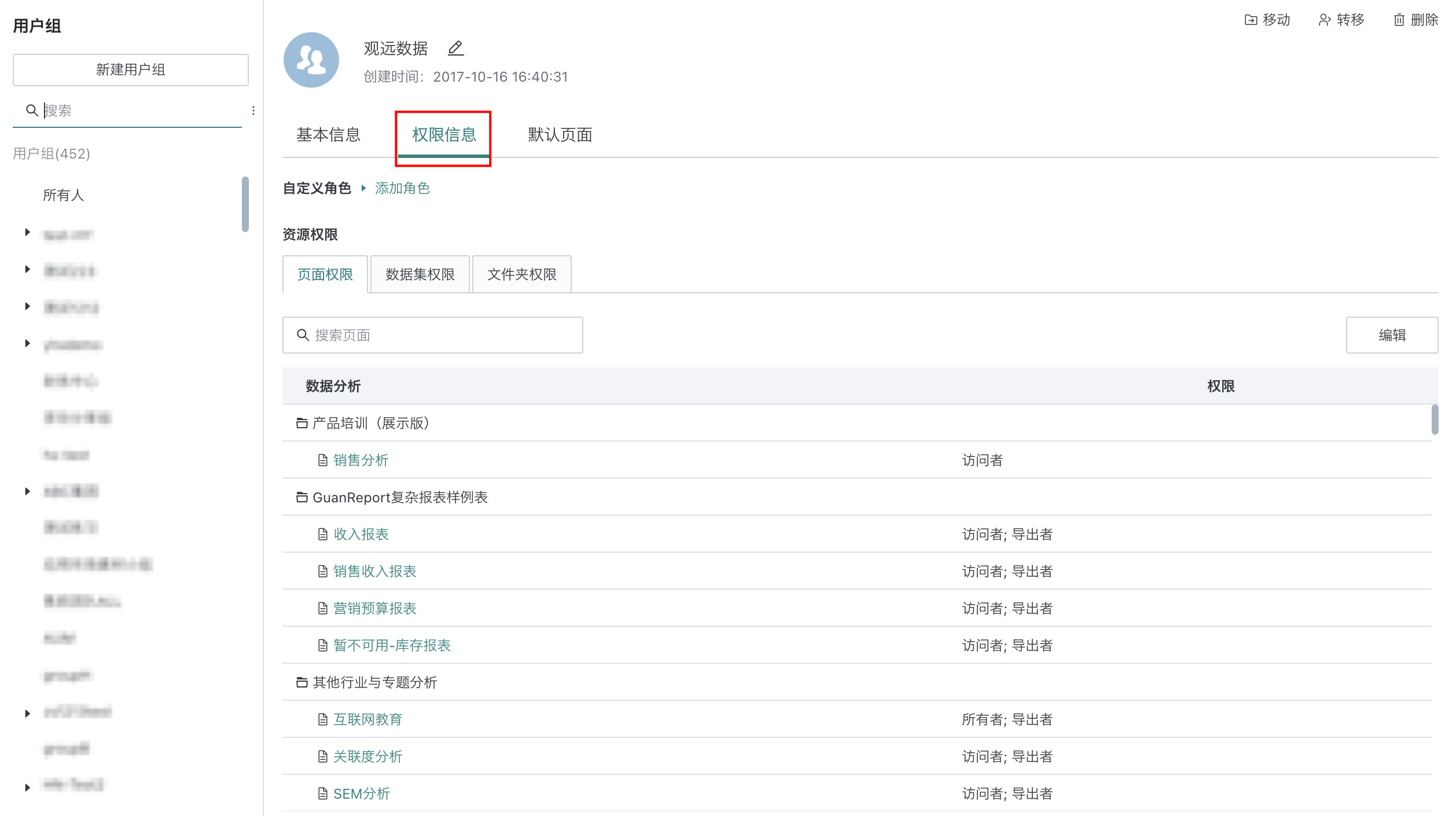Screen dimensions: 1456x816
Task: Click the user group list scrollbar
Action: [245, 204]
